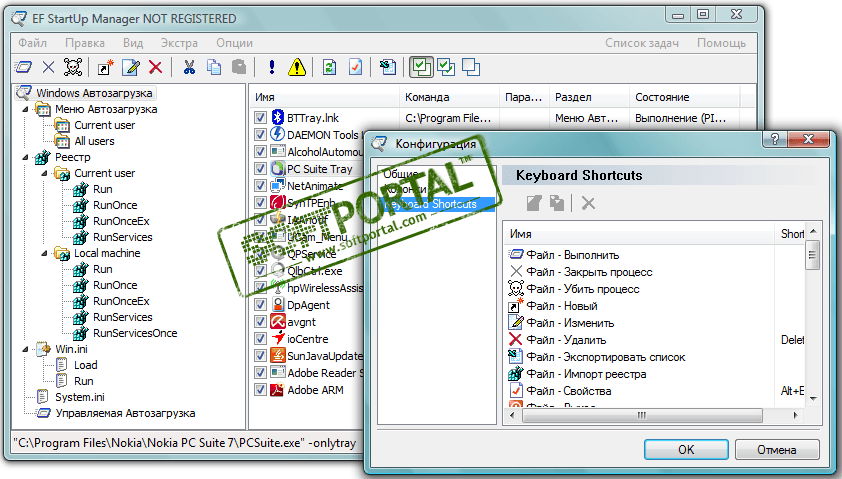The image size is (842, 479).
Task: Open the Файл menu
Action: pos(33,43)
